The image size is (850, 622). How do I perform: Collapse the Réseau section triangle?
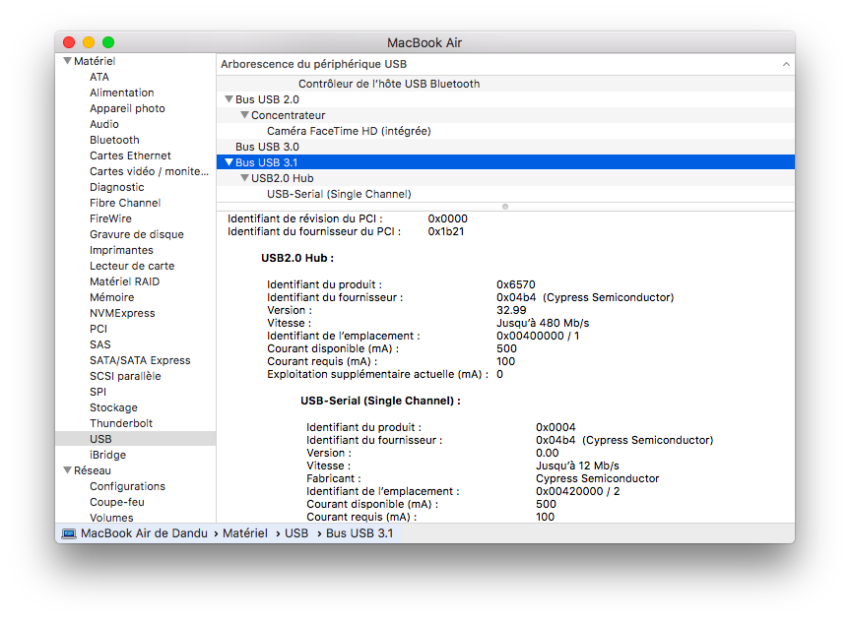coord(67,470)
